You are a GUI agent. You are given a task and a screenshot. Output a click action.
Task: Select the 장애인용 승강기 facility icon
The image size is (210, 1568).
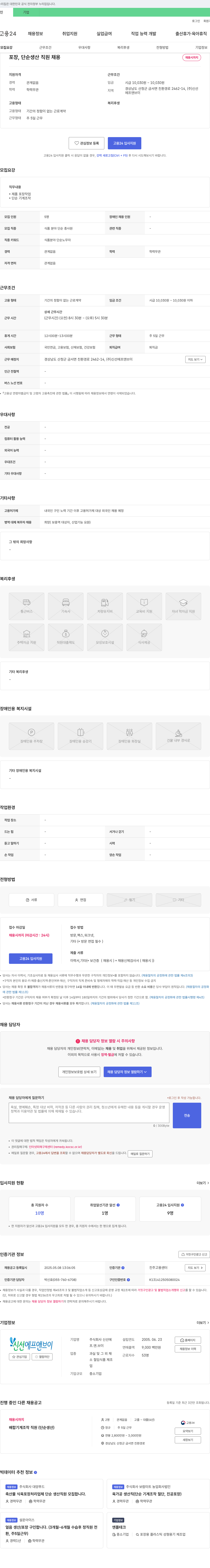(80, 736)
